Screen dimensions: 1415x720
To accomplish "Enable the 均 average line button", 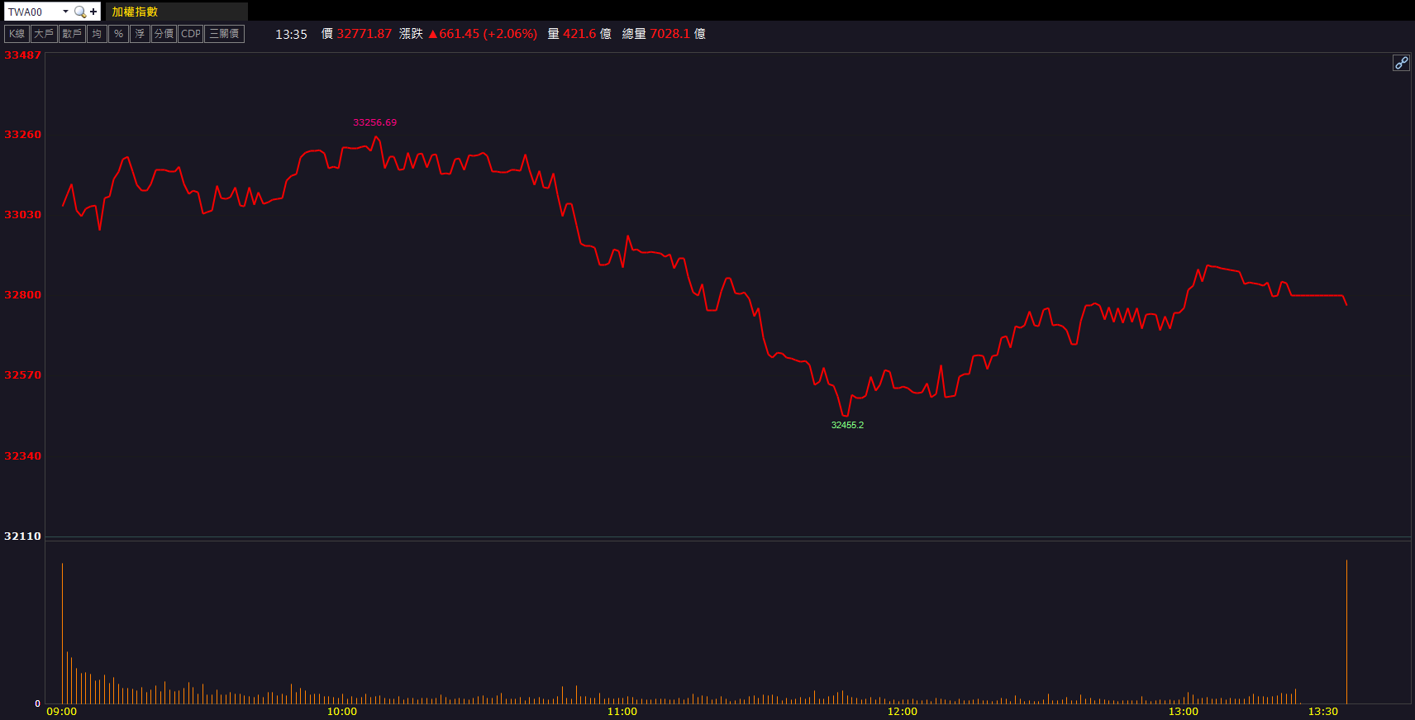I will (96, 34).
